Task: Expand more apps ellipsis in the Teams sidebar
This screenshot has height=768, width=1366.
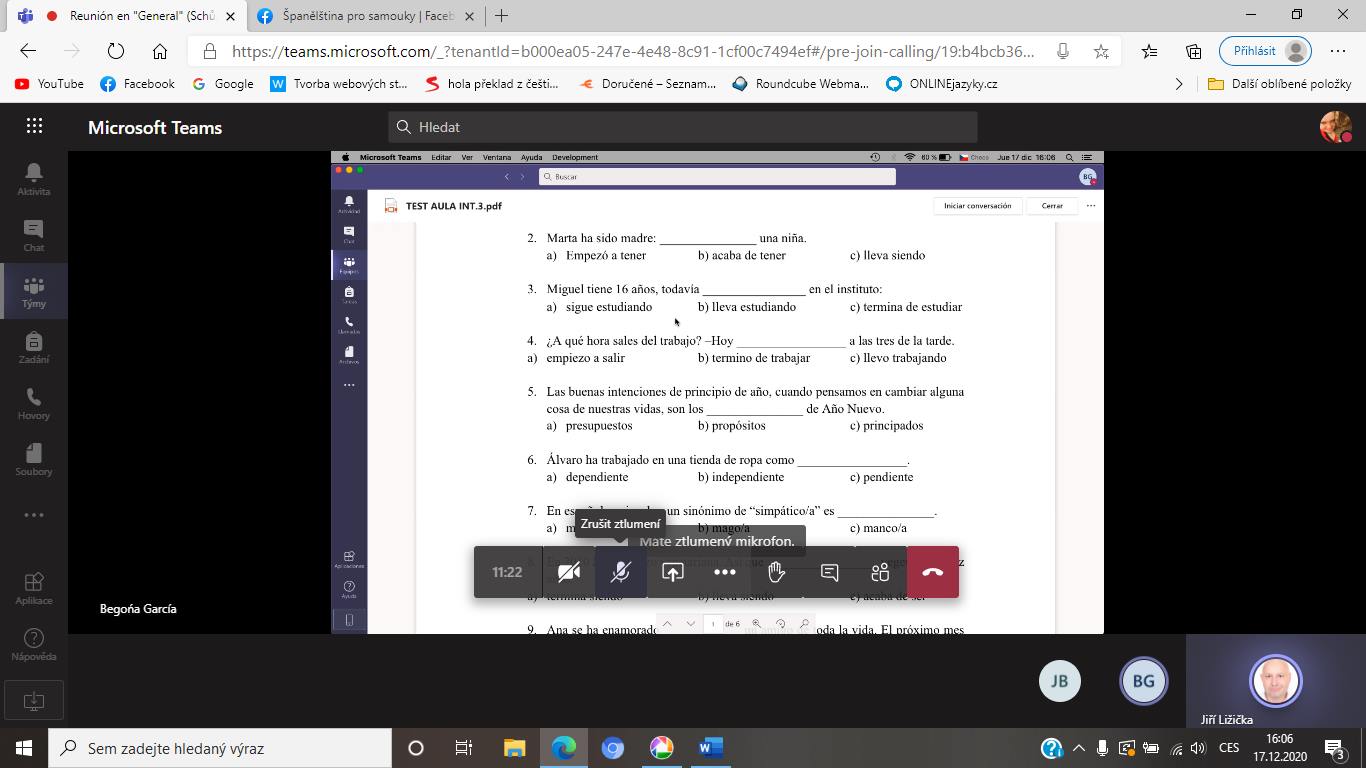Action: tap(34, 515)
